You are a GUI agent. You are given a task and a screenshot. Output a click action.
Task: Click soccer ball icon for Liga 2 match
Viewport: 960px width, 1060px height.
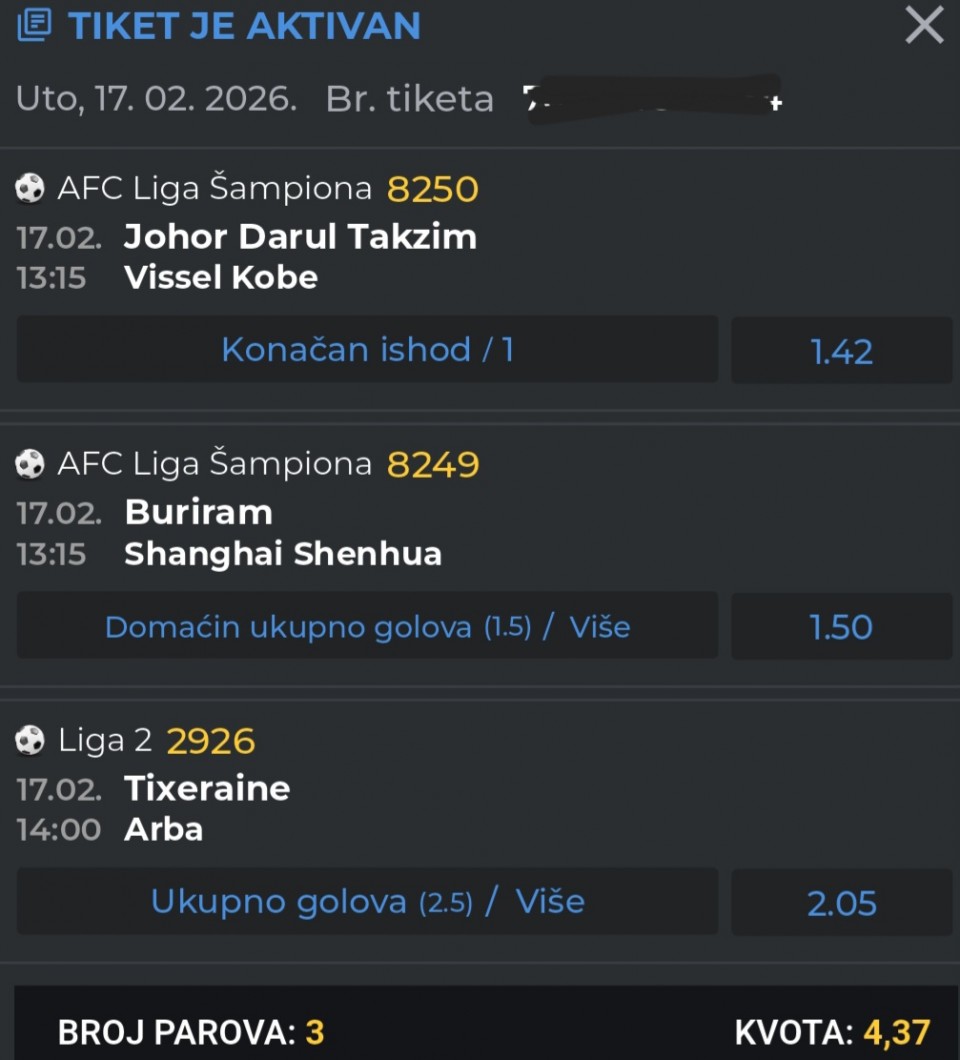click(31, 740)
